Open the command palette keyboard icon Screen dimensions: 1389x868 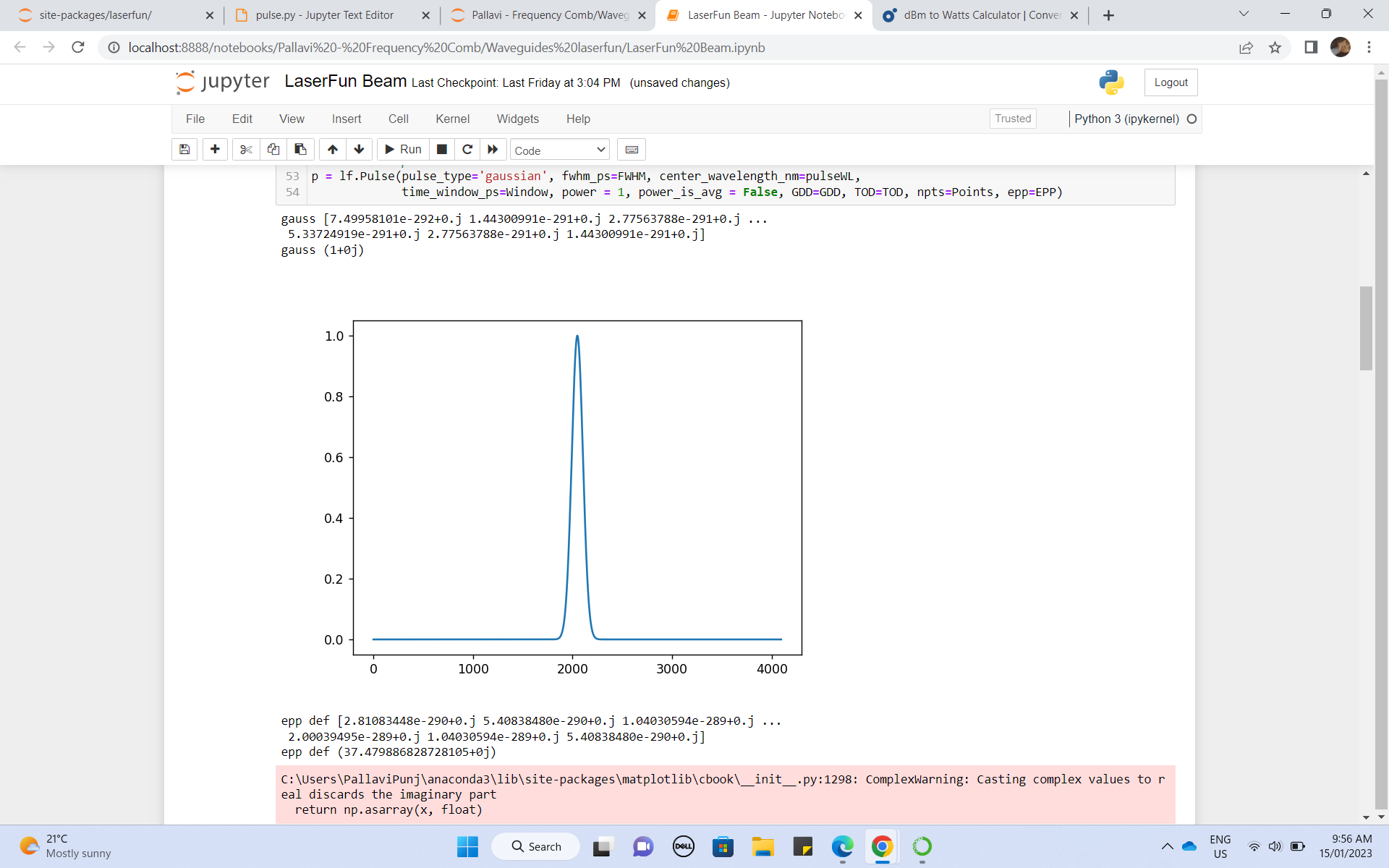631,149
